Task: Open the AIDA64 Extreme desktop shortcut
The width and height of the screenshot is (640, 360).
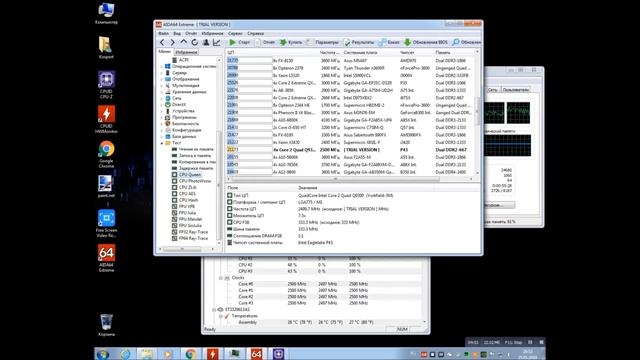Action: (x=106, y=258)
